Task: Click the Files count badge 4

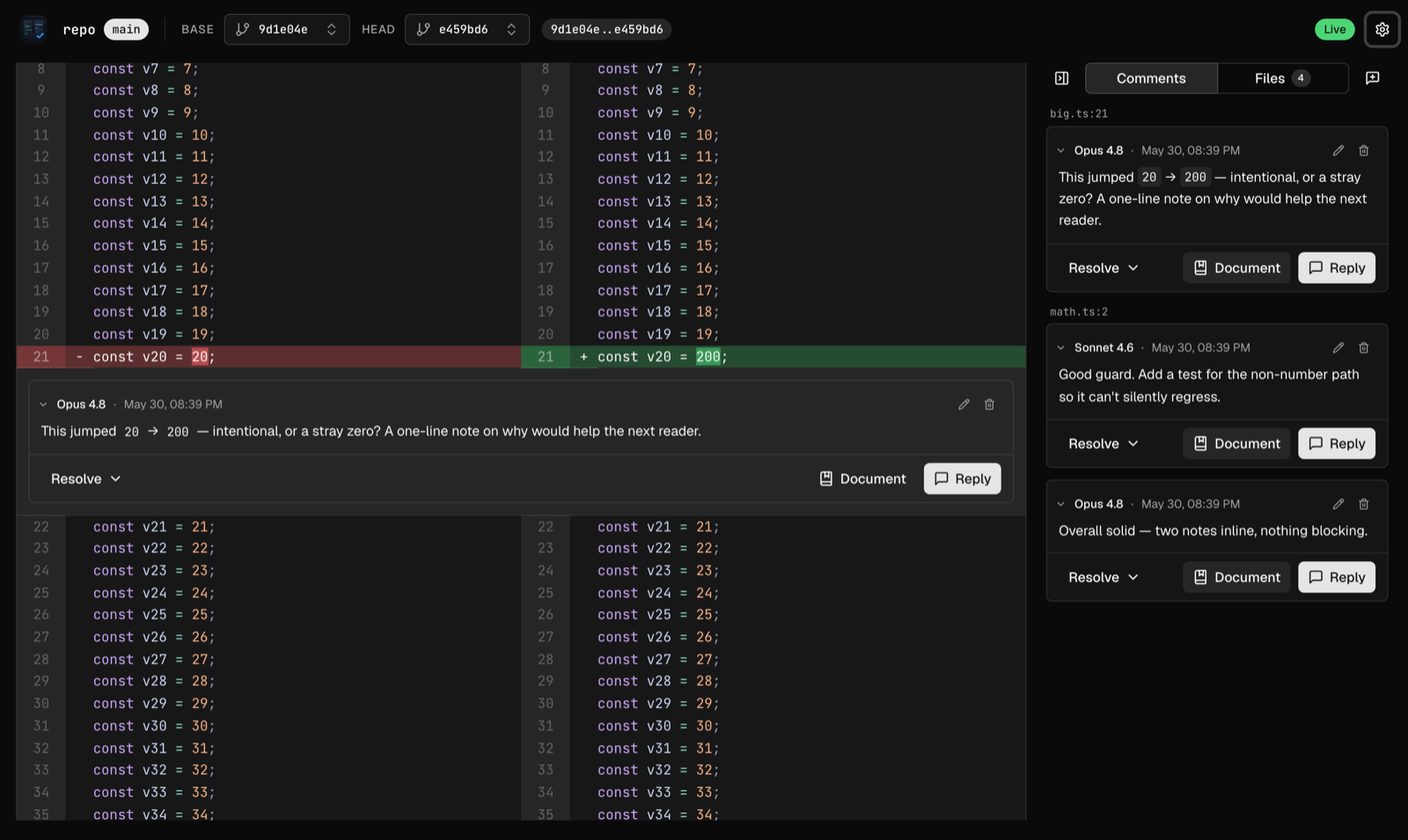Action: click(1301, 78)
